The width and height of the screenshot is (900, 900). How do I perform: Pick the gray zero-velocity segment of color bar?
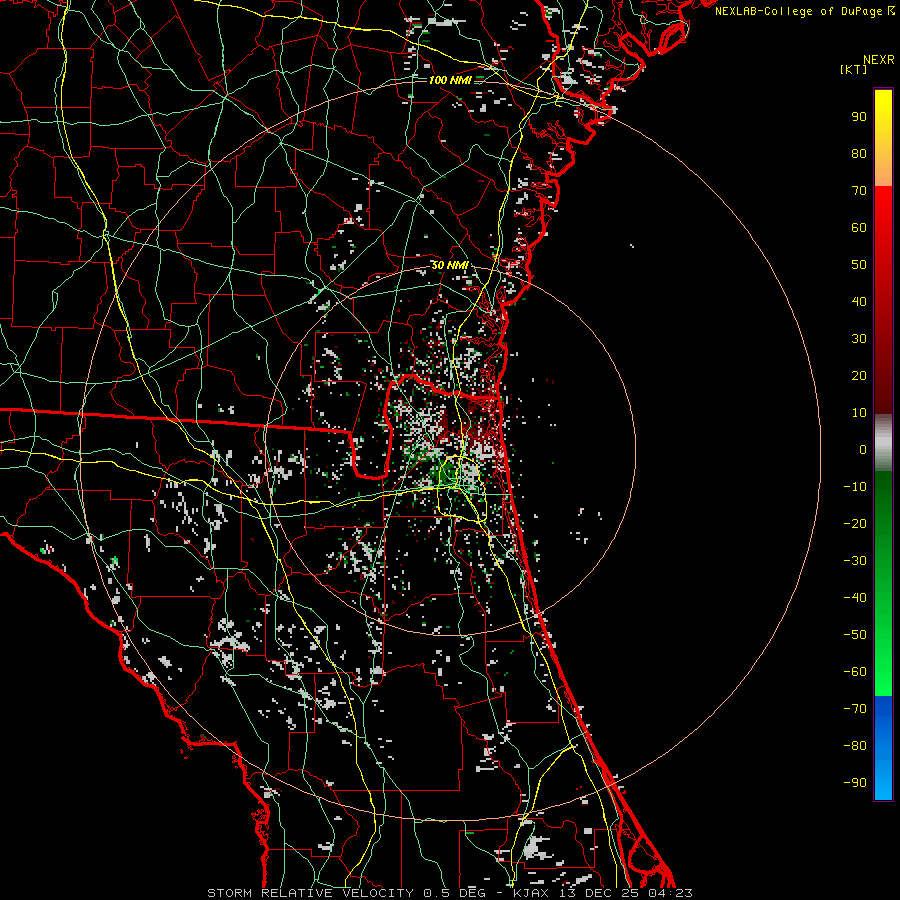tap(883, 443)
